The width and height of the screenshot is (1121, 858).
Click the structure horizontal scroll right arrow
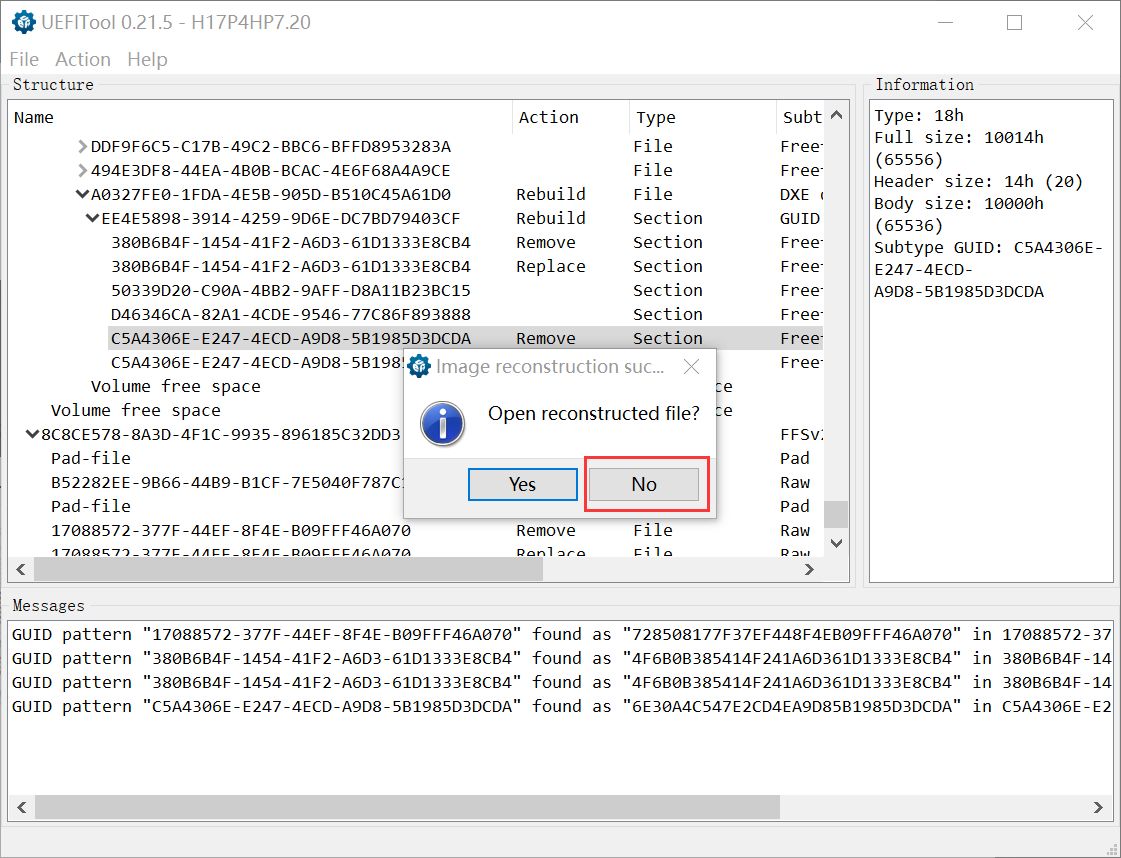pos(809,570)
